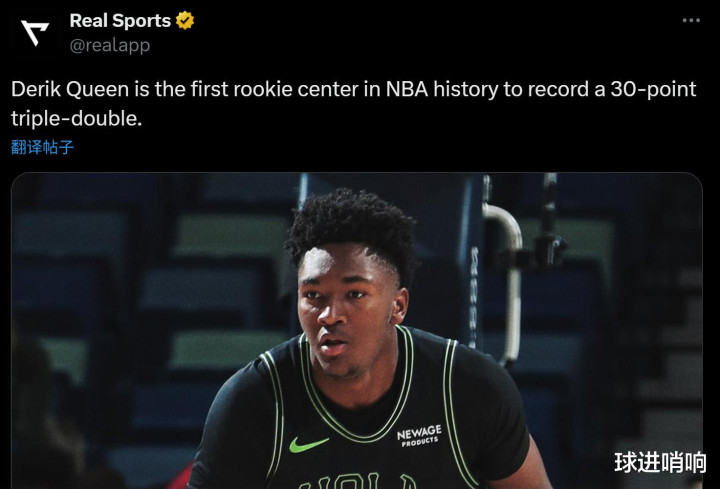The width and height of the screenshot is (720, 489).
Task: Click the player's face in the photo
Action: 344,310
